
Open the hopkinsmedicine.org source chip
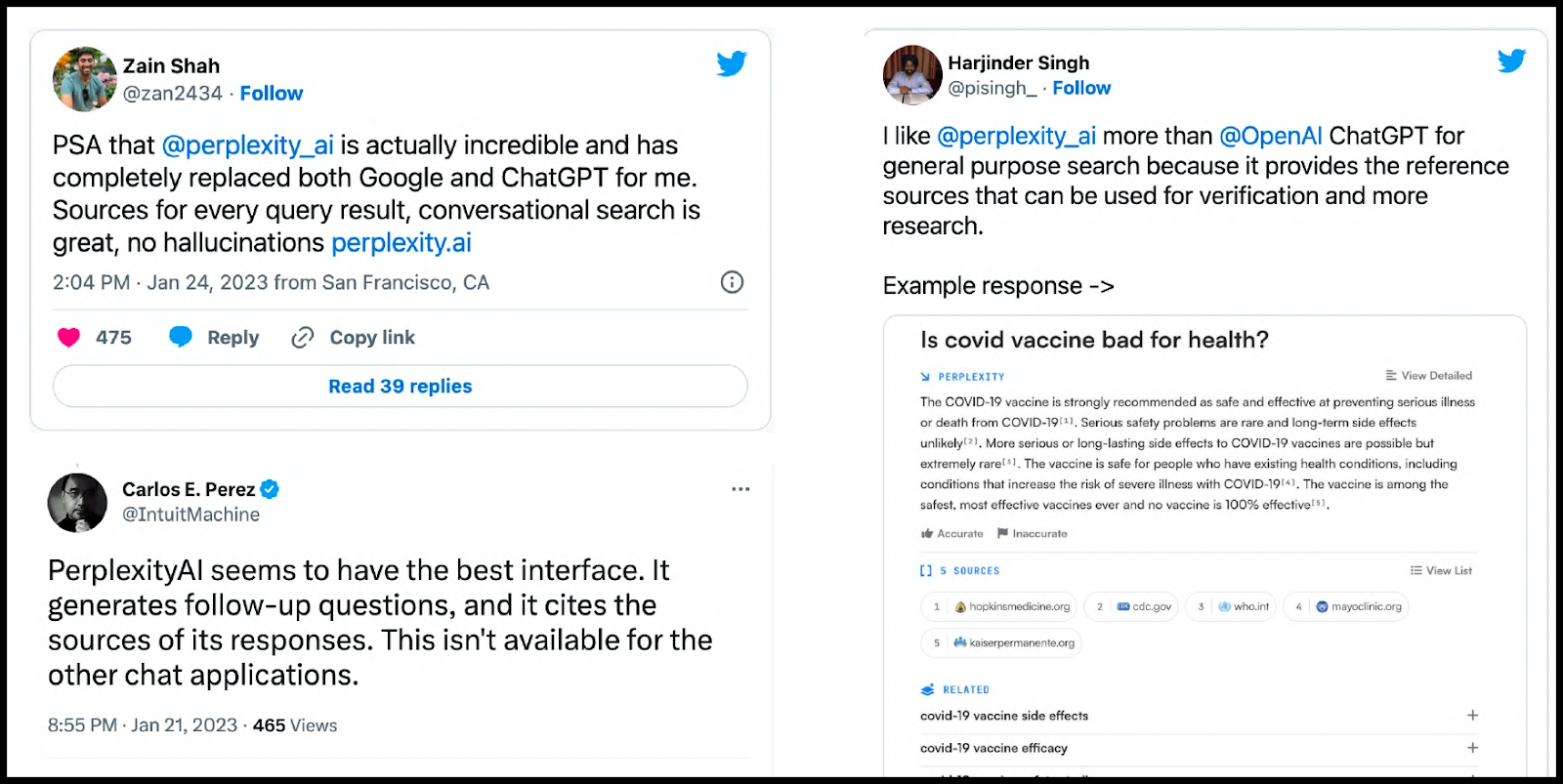(x=1013, y=607)
